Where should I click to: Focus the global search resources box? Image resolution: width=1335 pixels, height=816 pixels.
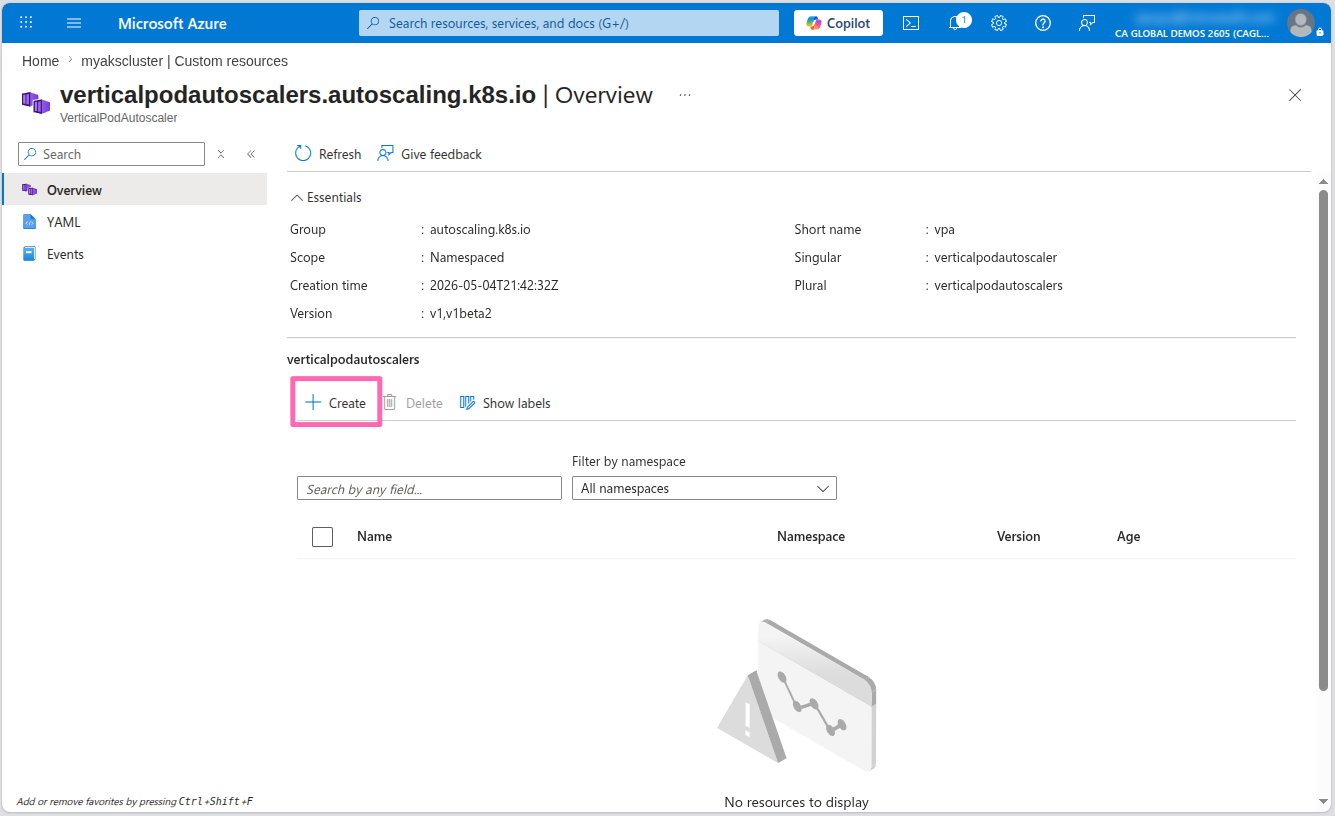(x=569, y=23)
